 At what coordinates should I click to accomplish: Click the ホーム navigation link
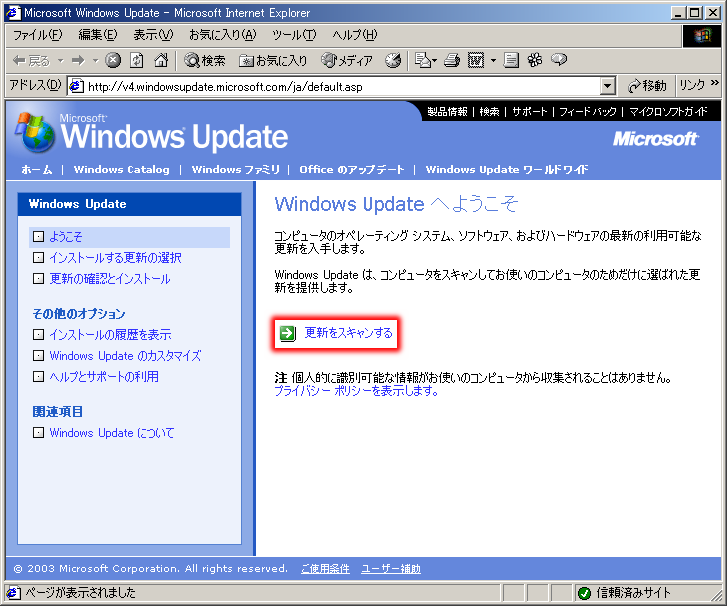(x=37, y=169)
